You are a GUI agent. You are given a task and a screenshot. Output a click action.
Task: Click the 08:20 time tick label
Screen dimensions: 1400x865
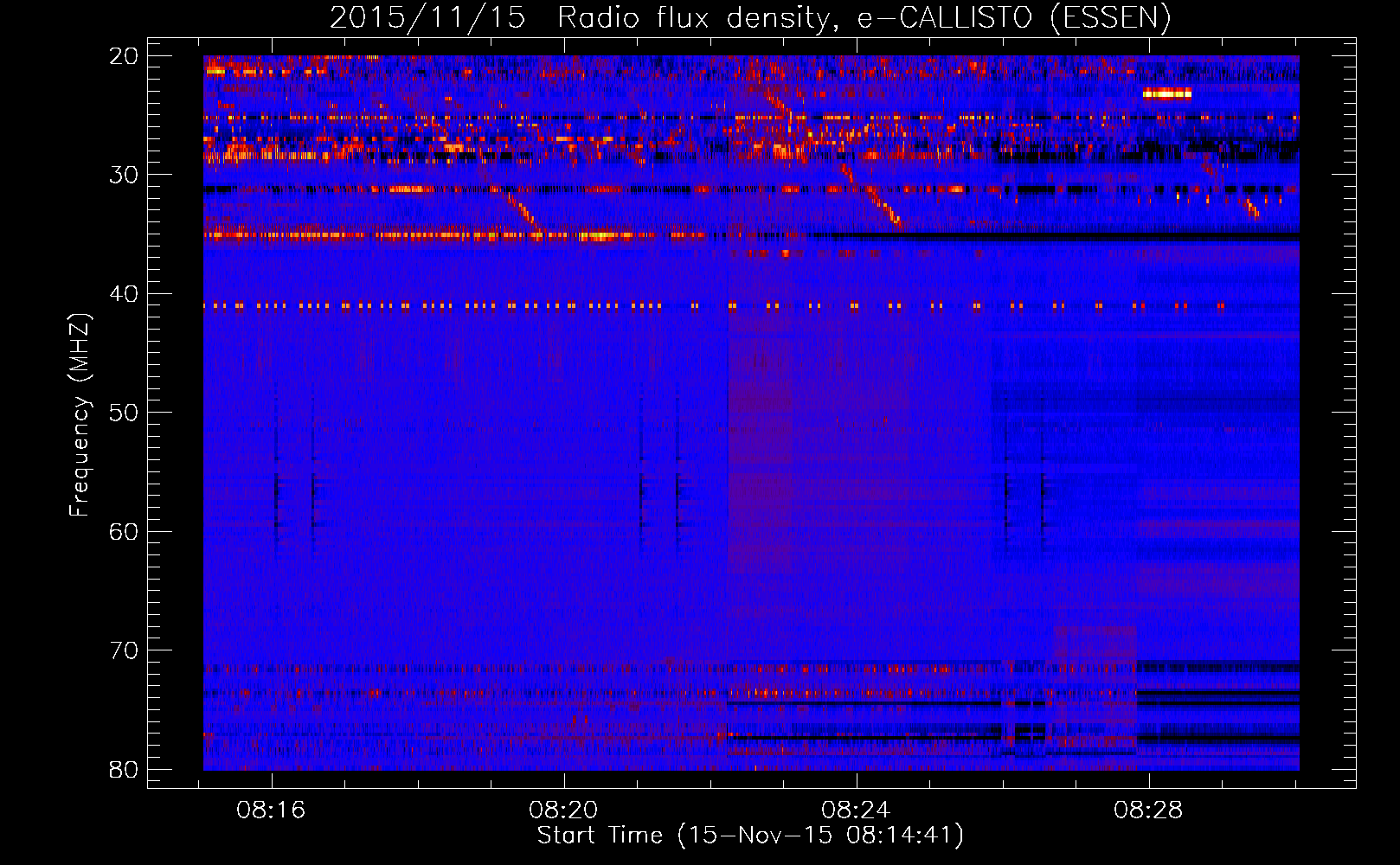[564, 811]
